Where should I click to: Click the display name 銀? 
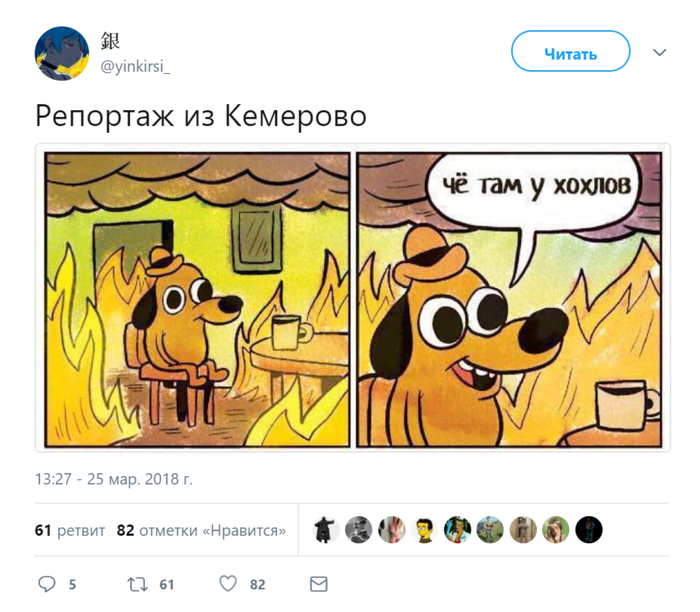point(110,41)
